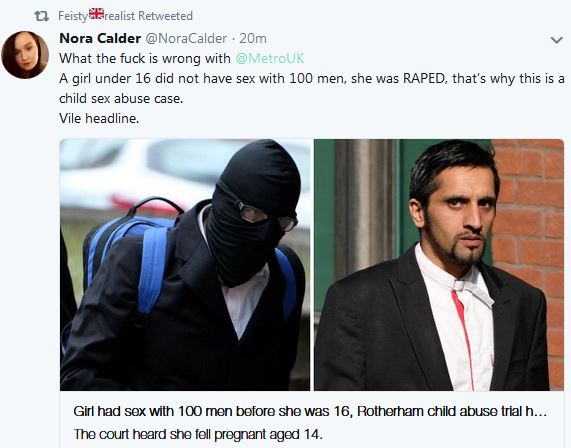Image resolution: width=571 pixels, height=448 pixels.
Task: Open the @MetroUK mention
Action: click(269, 58)
